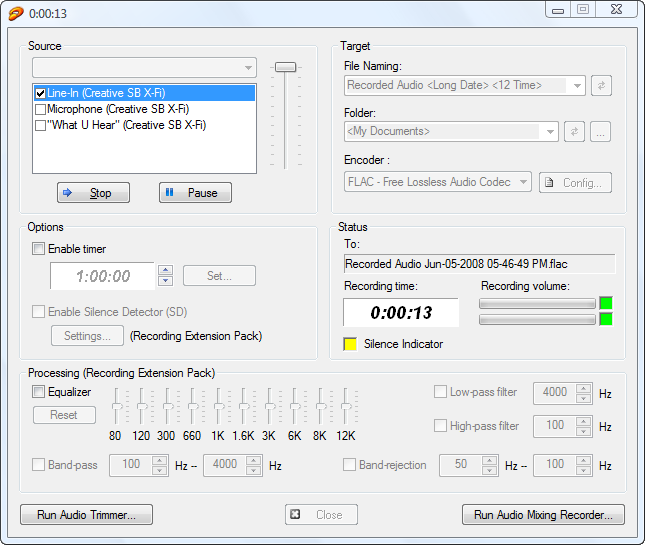Expand the File Naming dropdown
The width and height of the screenshot is (645, 545).
click(577, 86)
